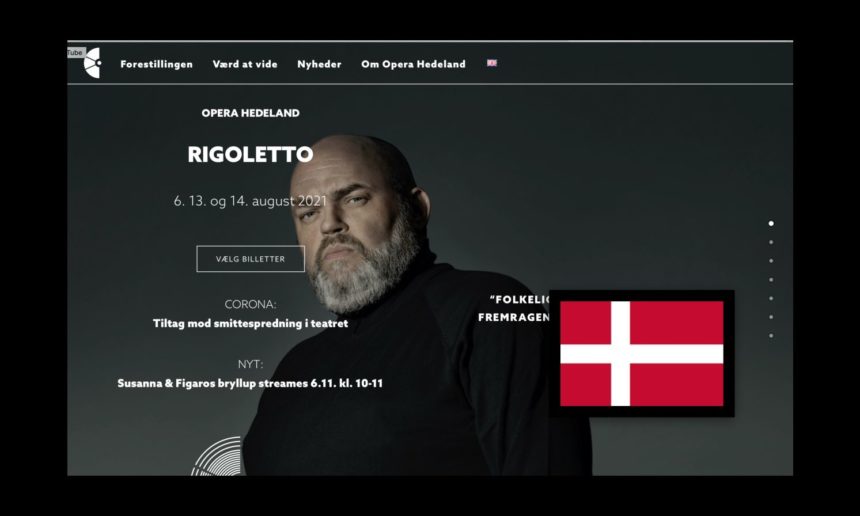Open the Nyheder menu item

coord(319,64)
